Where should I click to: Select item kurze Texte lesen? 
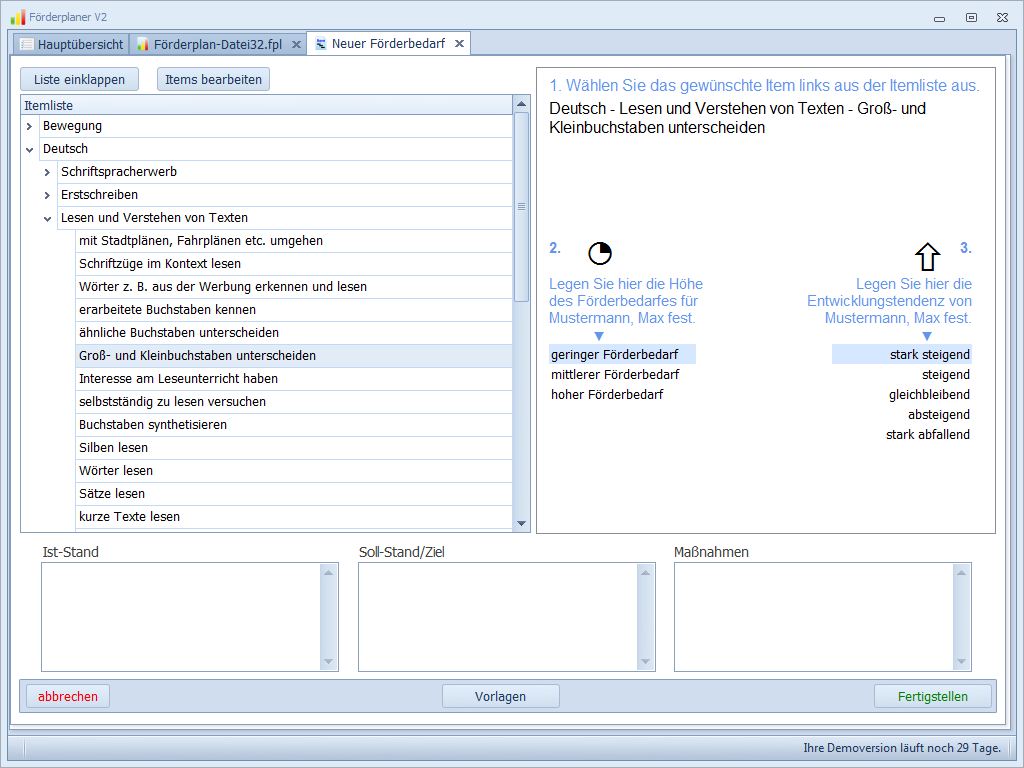point(294,517)
